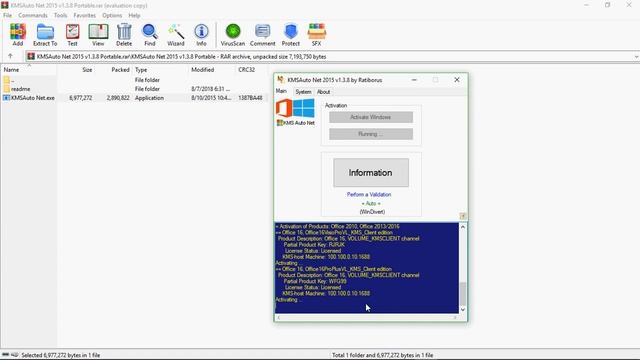Go up one folder level arrow

[x=10, y=56]
